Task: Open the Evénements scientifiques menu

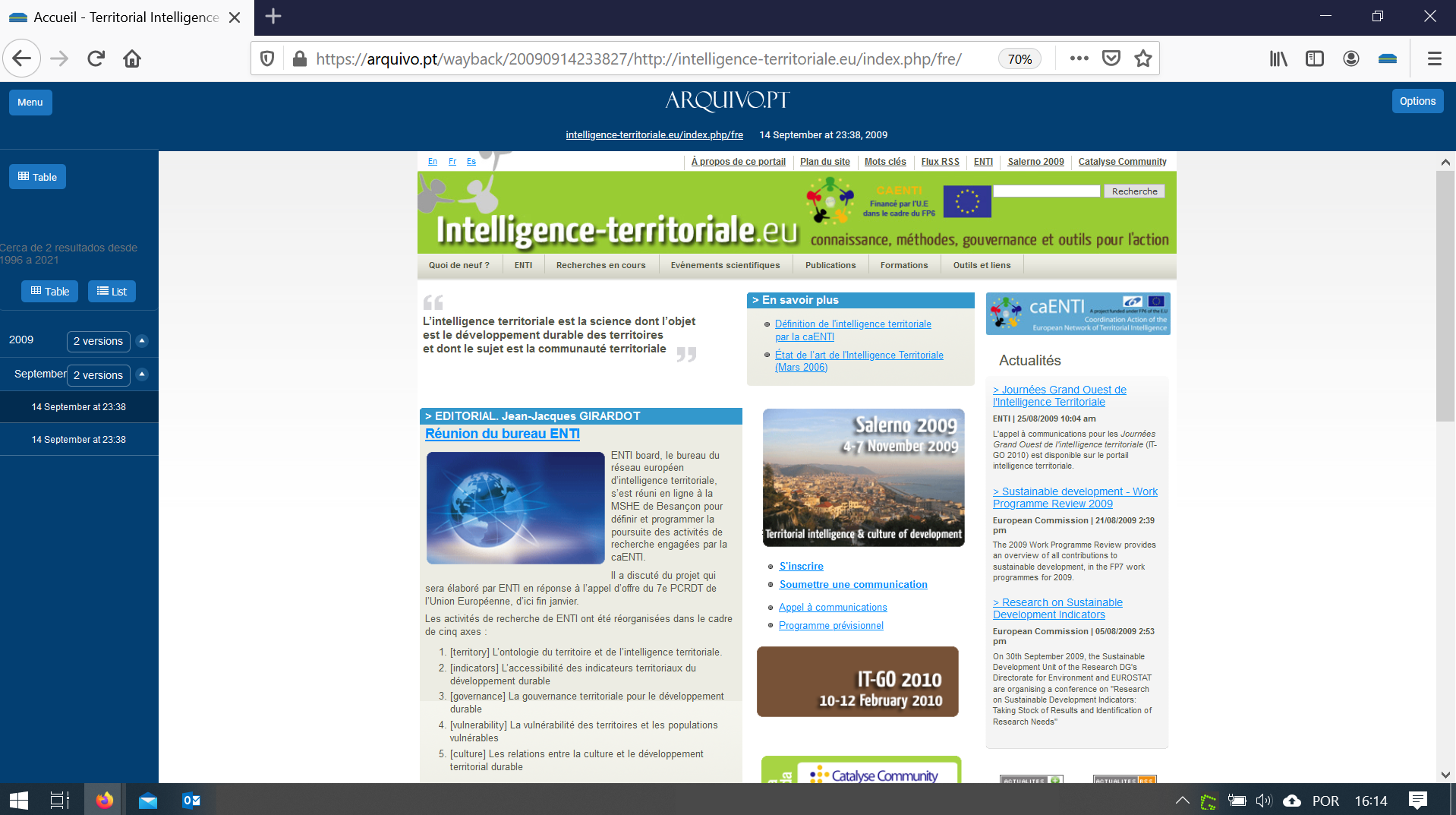Action: pyautogui.click(x=725, y=265)
